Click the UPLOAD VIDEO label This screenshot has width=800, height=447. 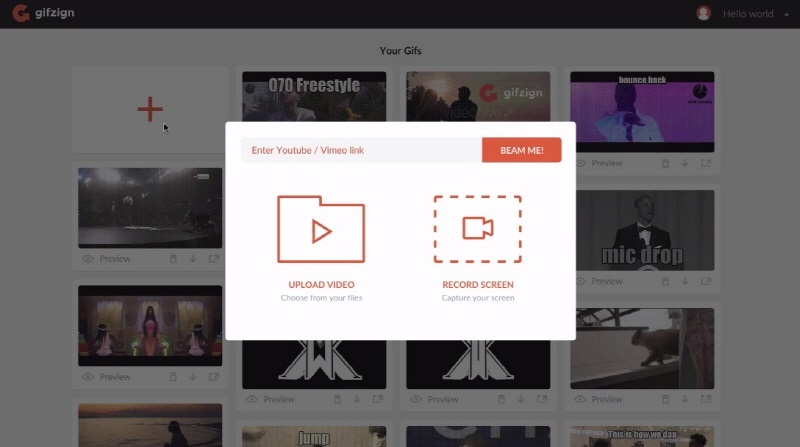click(x=321, y=285)
